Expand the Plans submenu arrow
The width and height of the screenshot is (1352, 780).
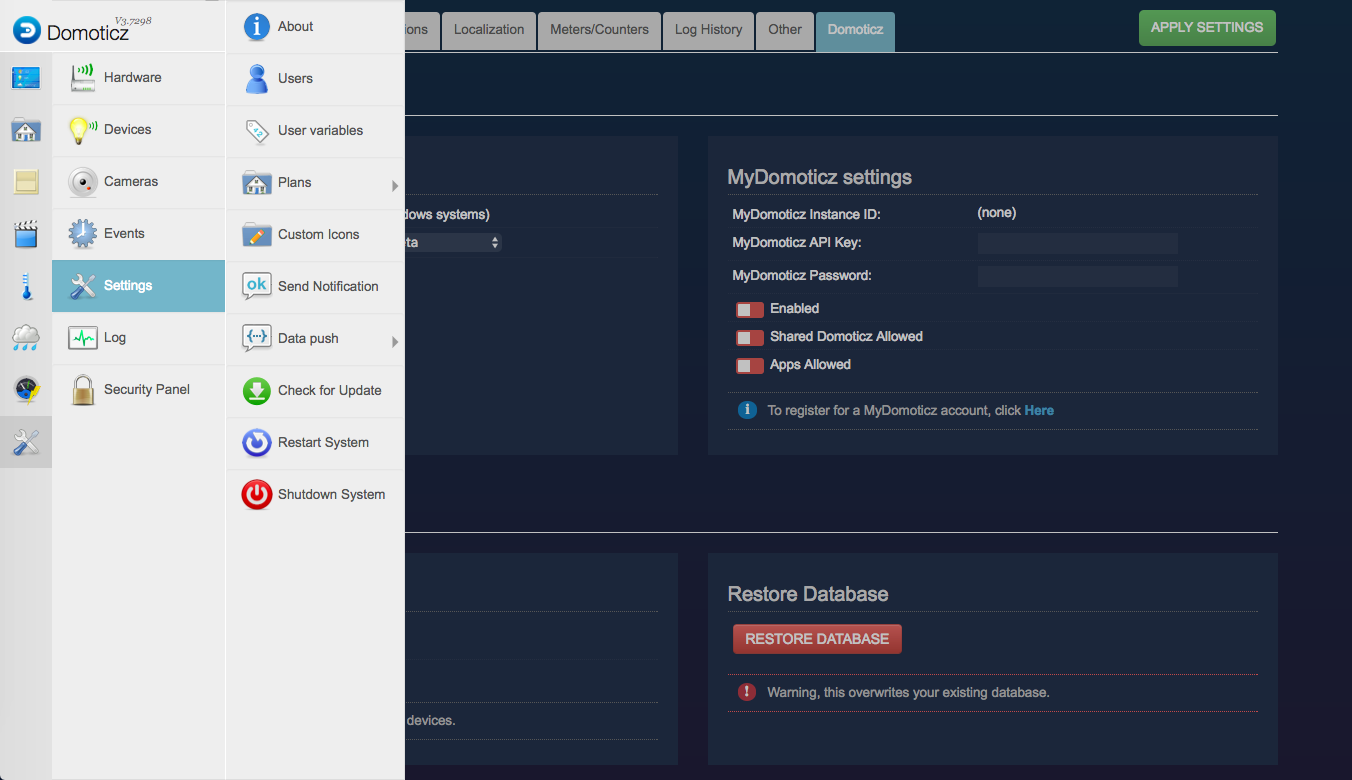[x=395, y=186]
